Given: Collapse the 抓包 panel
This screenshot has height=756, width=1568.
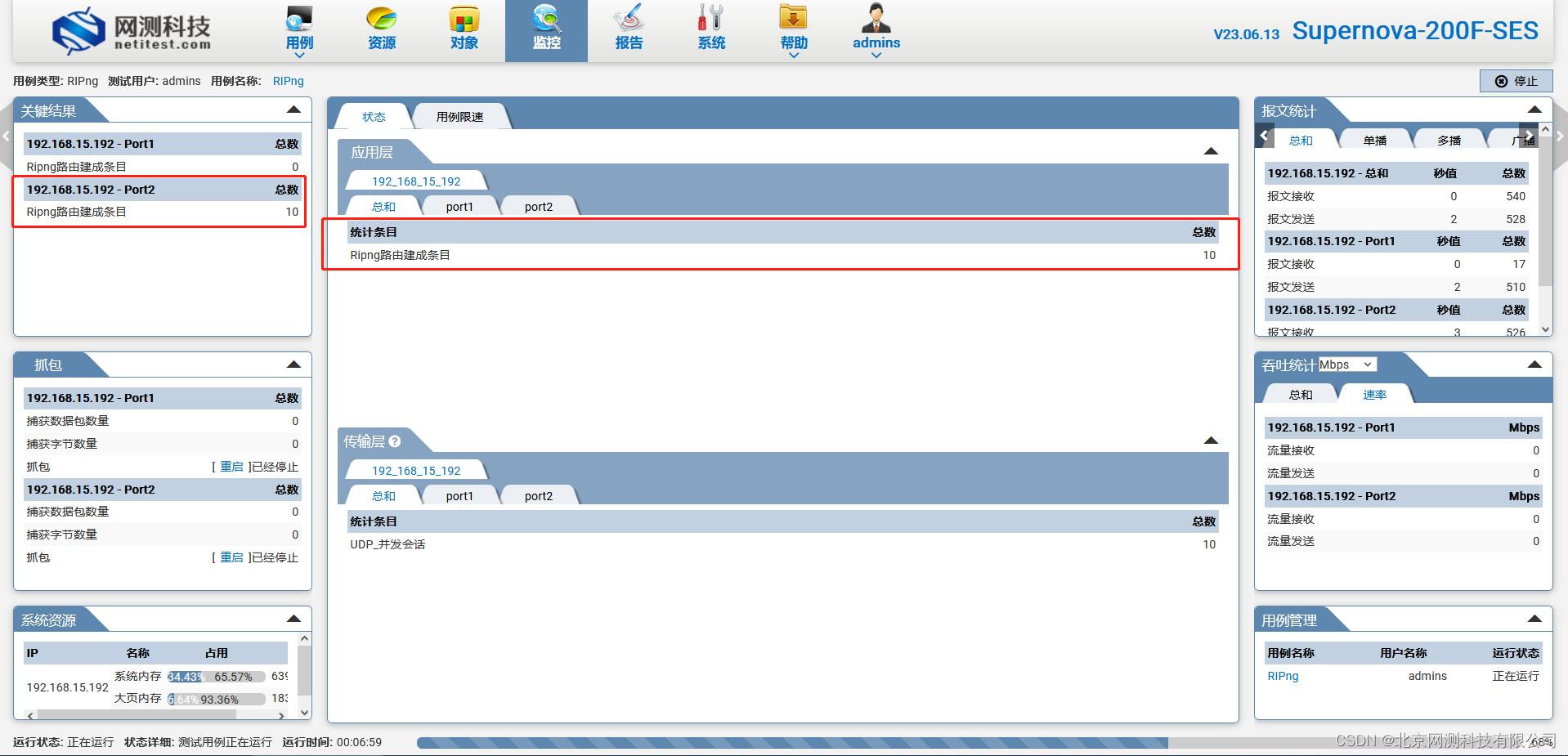Looking at the screenshot, I should click(x=293, y=365).
